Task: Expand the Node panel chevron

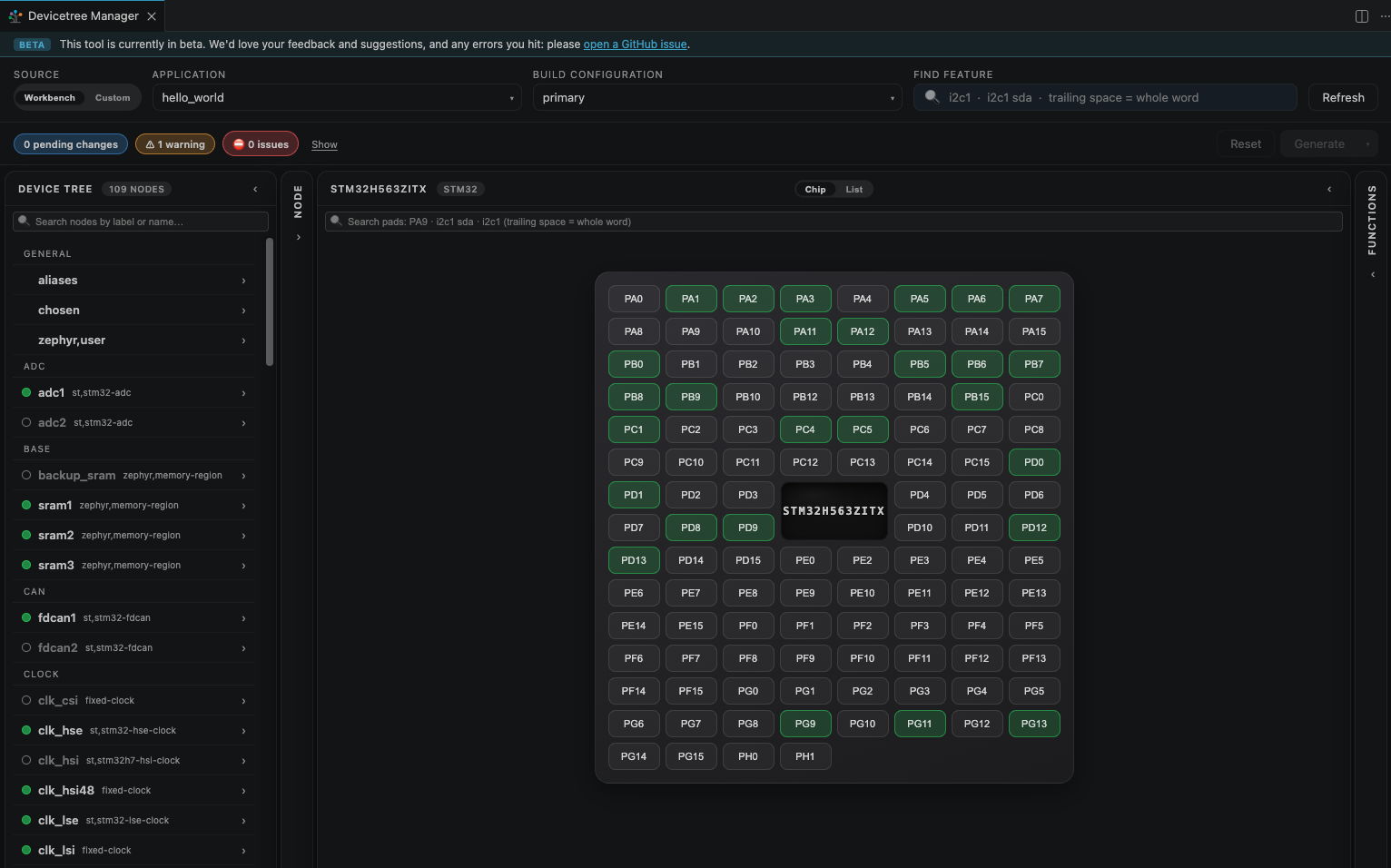Action: [298, 237]
